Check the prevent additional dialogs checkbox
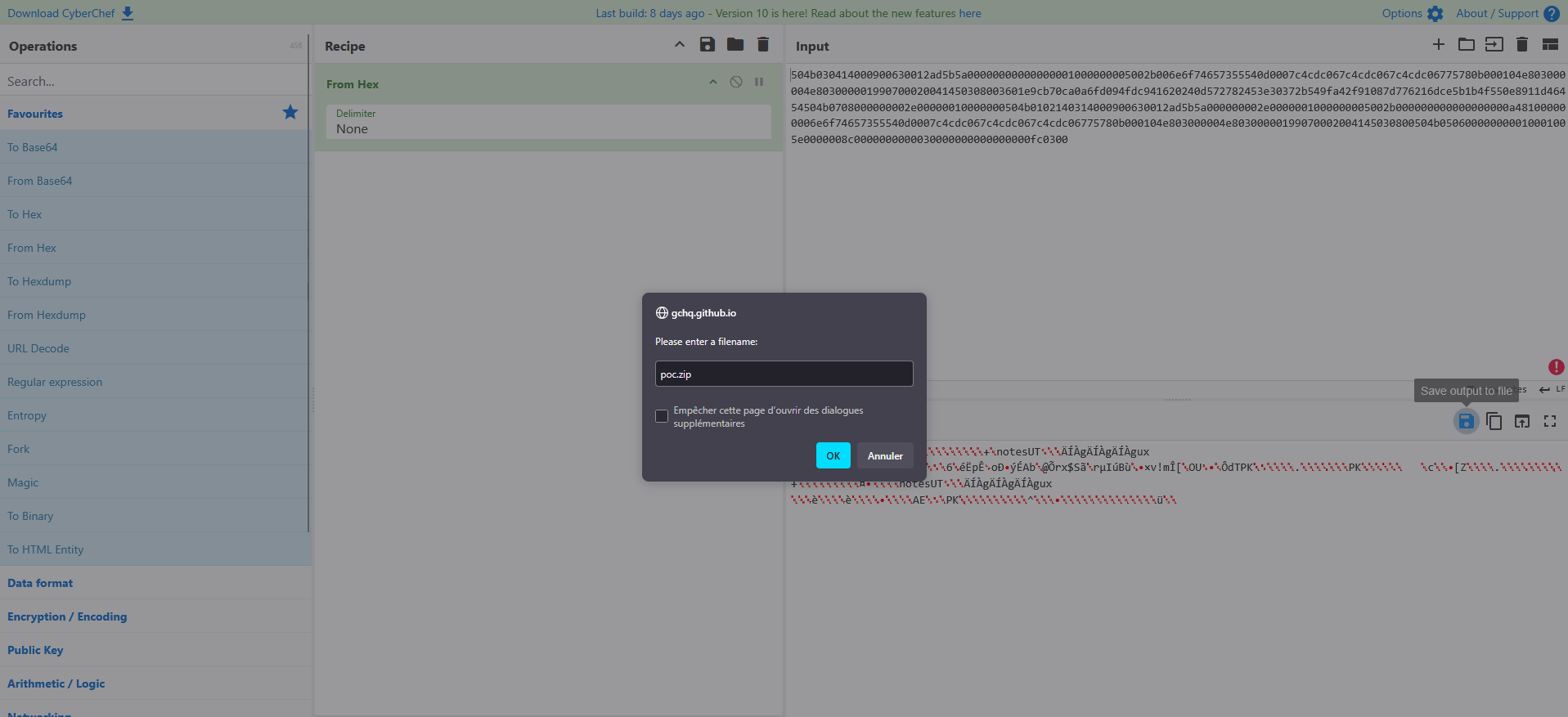 662,416
